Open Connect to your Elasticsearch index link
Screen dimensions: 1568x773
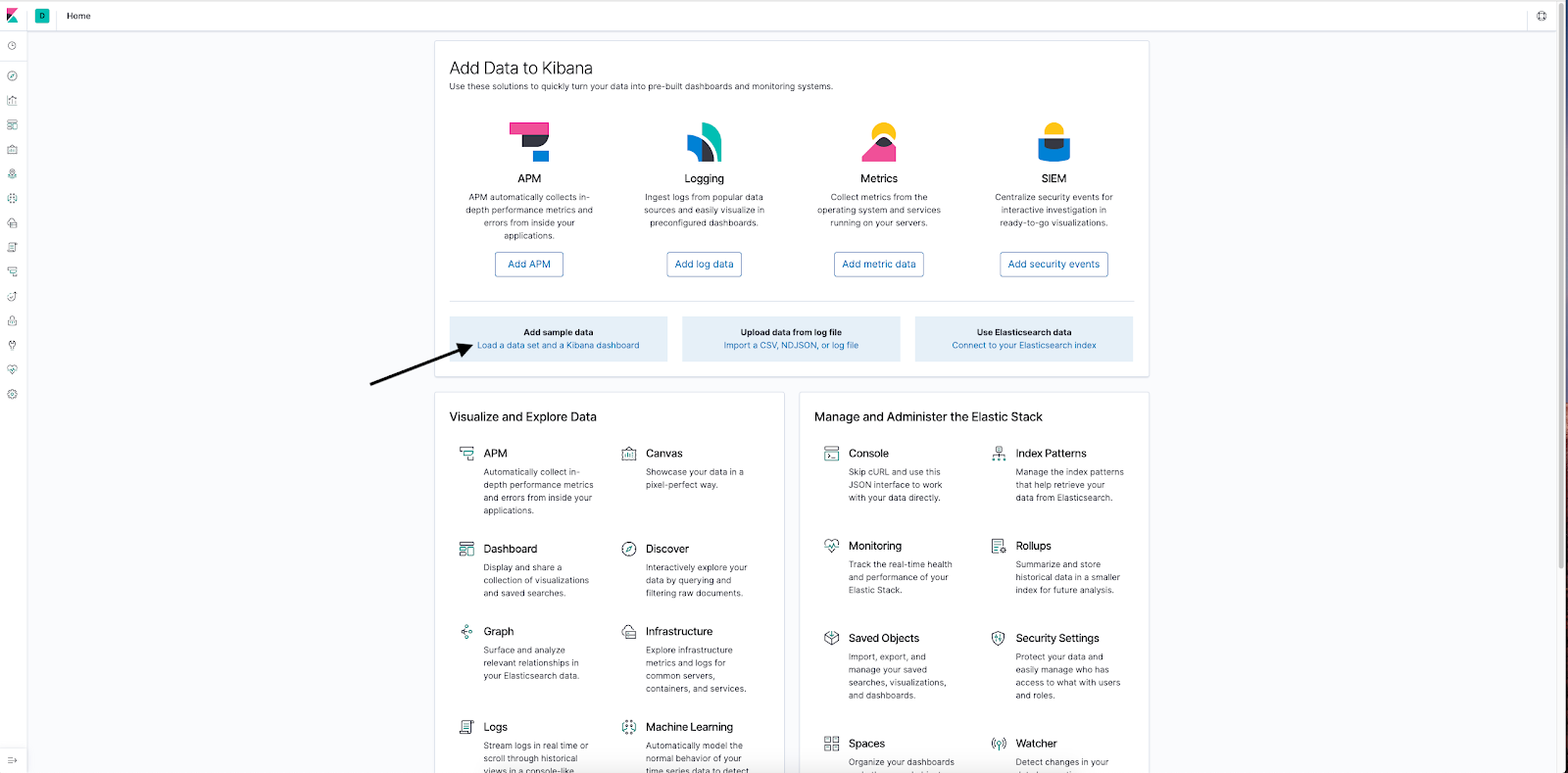pos(1024,346)
